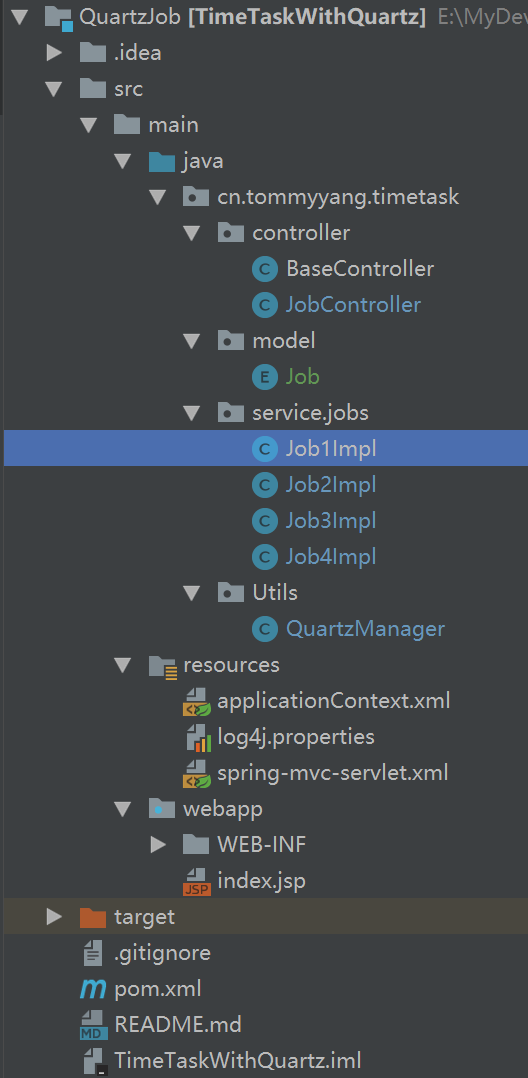This screenshot has height=1078, width=528.
Task: Click the pom.xml Maven icon
Action: (92, 989)
